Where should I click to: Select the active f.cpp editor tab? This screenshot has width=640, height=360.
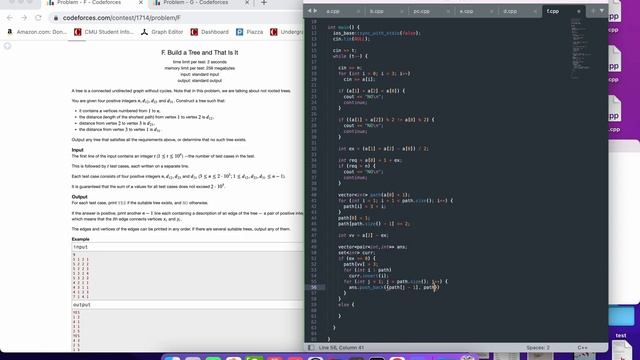click(553, 11)
